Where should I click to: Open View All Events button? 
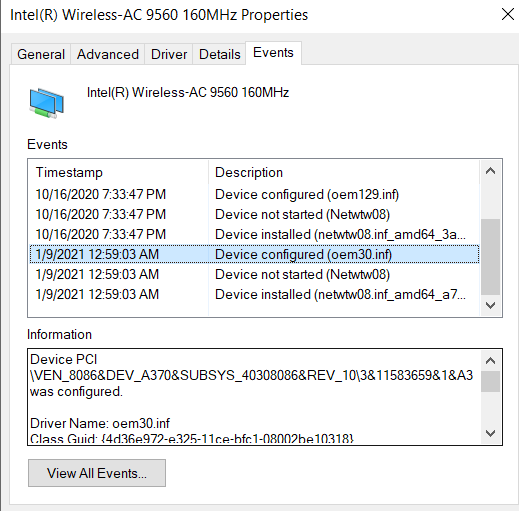point(97,473)
